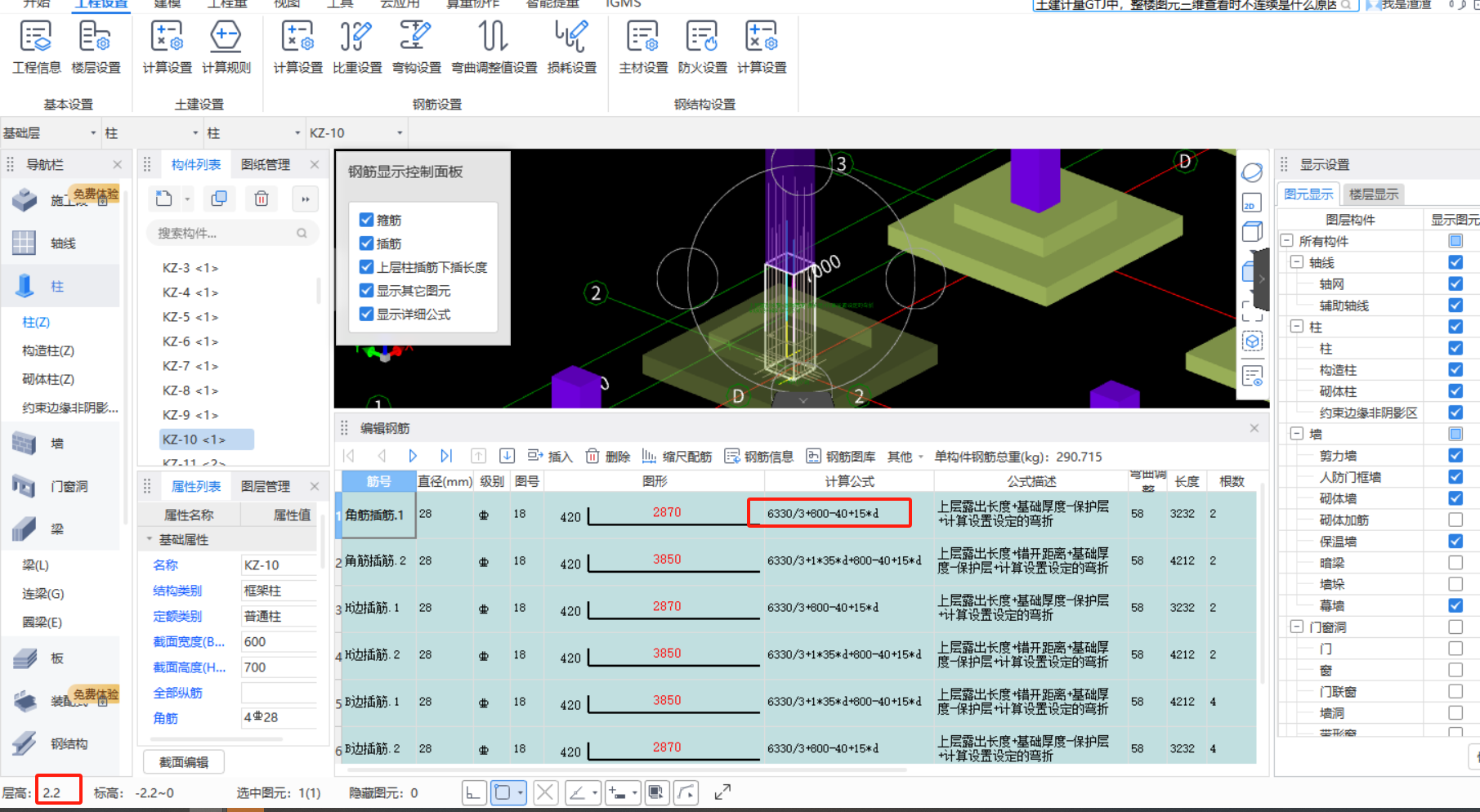1480x812 pixels.
Task: Toggle 显示详细公式 checkbox
Action: pos(367,315)
